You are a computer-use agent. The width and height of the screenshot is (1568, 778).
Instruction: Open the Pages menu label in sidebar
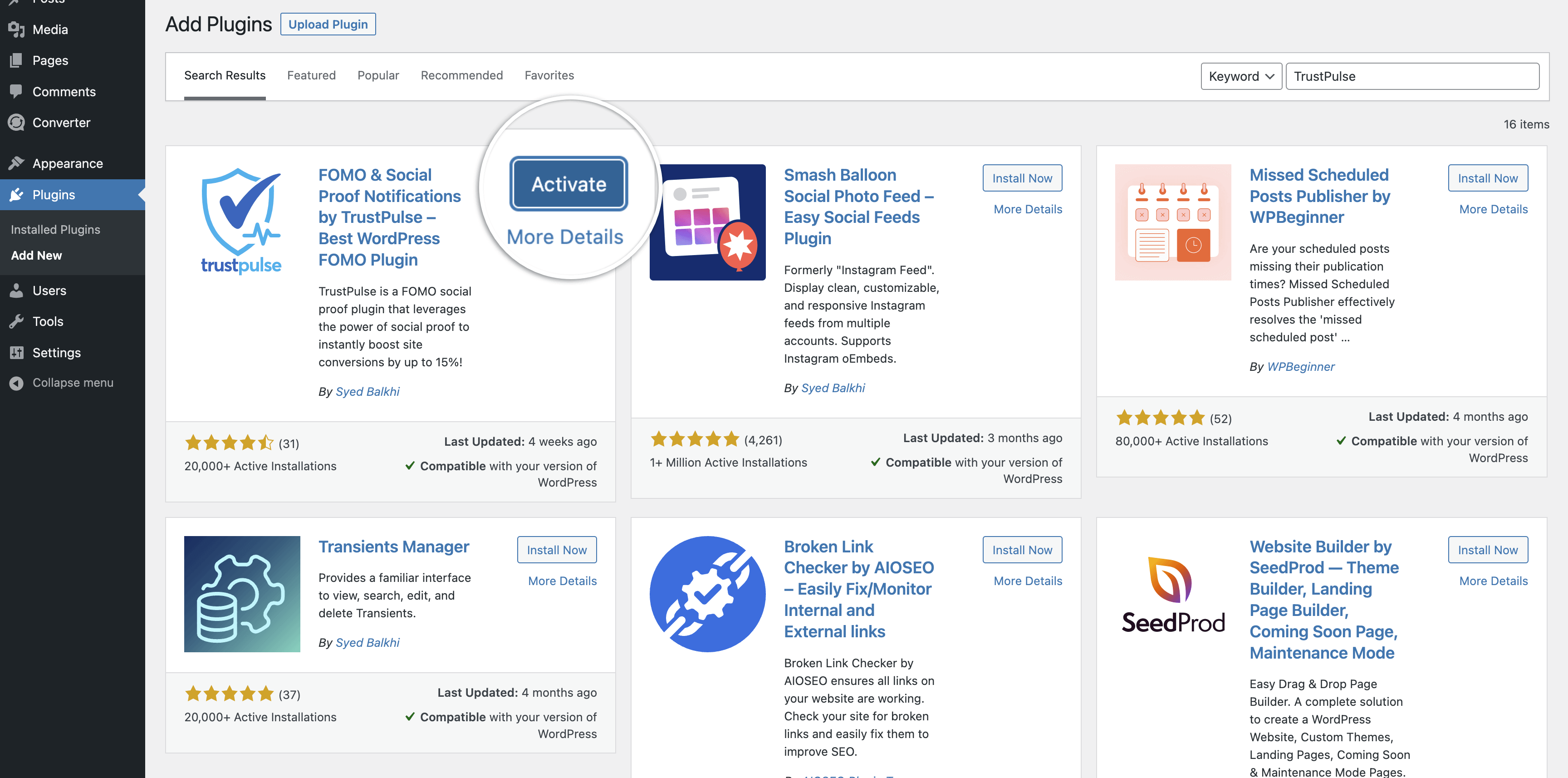[50, 60]
